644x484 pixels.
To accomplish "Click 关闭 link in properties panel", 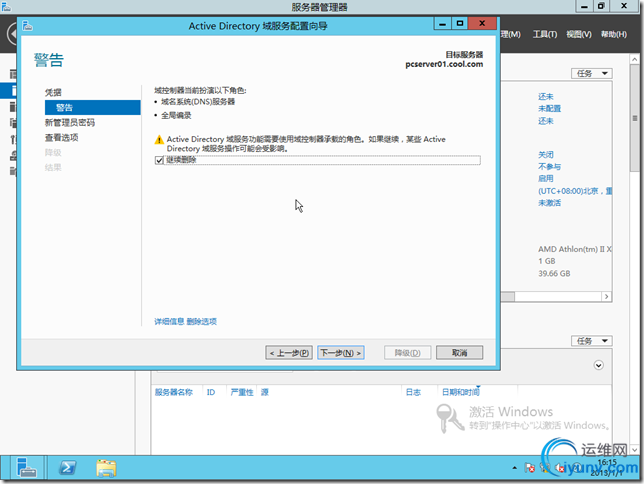I will 546,154.
